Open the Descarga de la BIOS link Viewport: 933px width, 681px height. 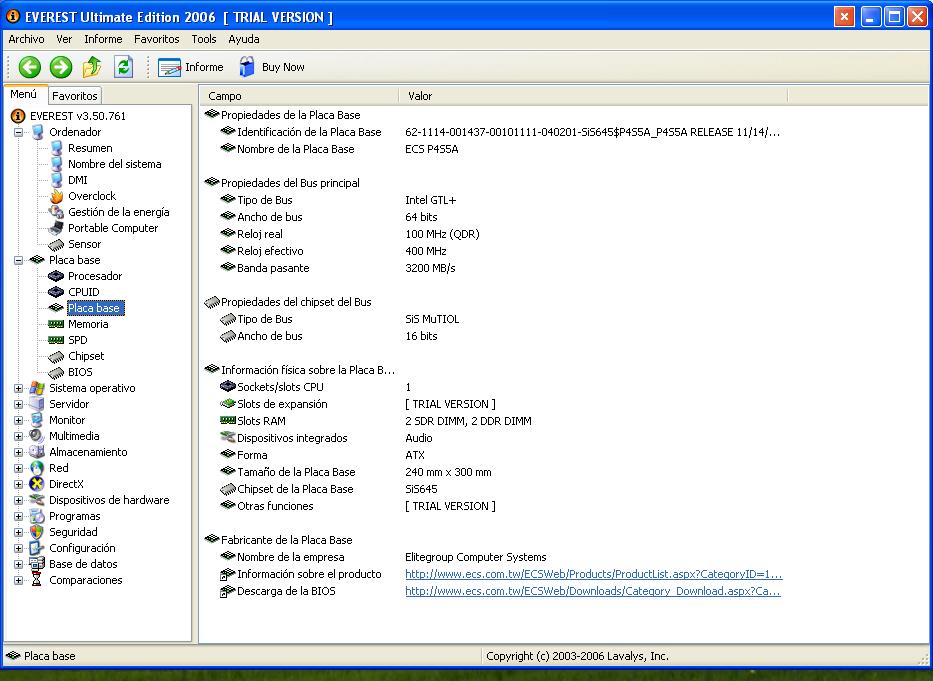pos(593,591)
